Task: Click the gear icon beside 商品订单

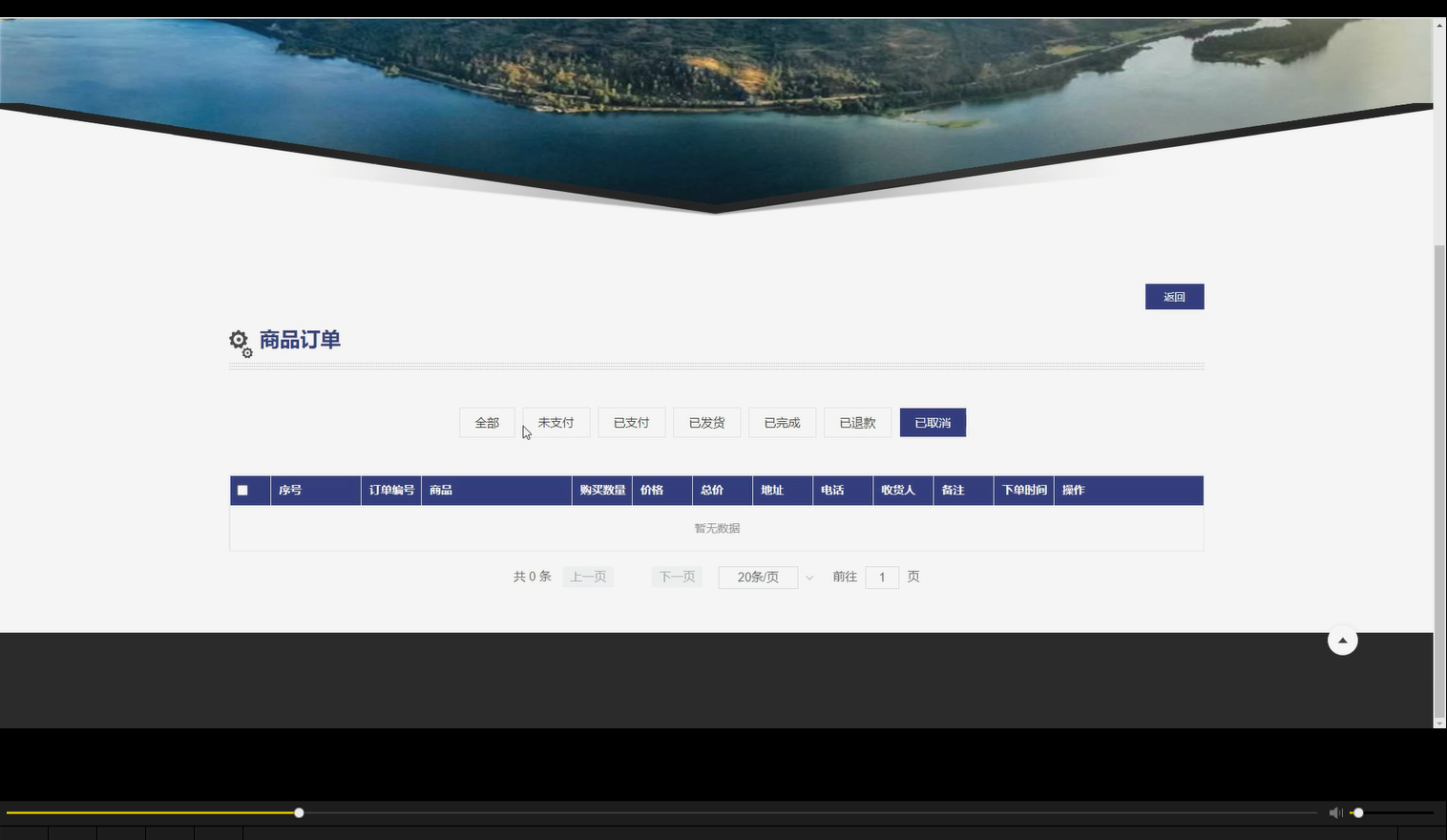Action: pyautogui.click(x=241, y=343)
